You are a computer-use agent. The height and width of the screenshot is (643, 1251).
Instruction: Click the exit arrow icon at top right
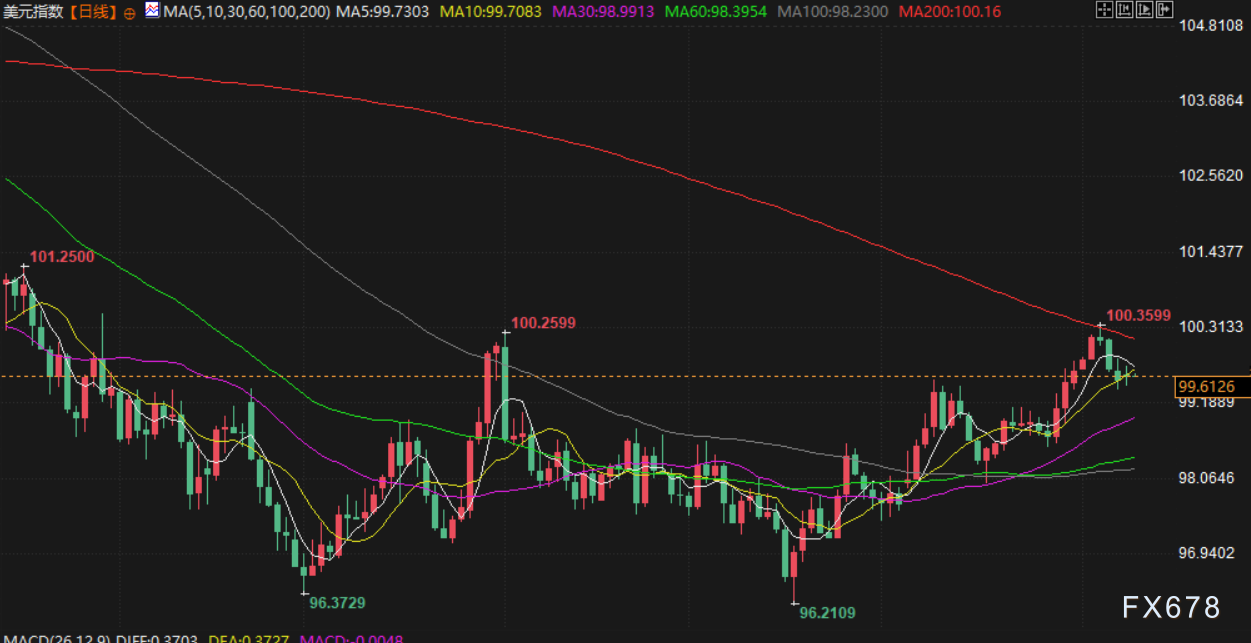[x=1165, y=11]
